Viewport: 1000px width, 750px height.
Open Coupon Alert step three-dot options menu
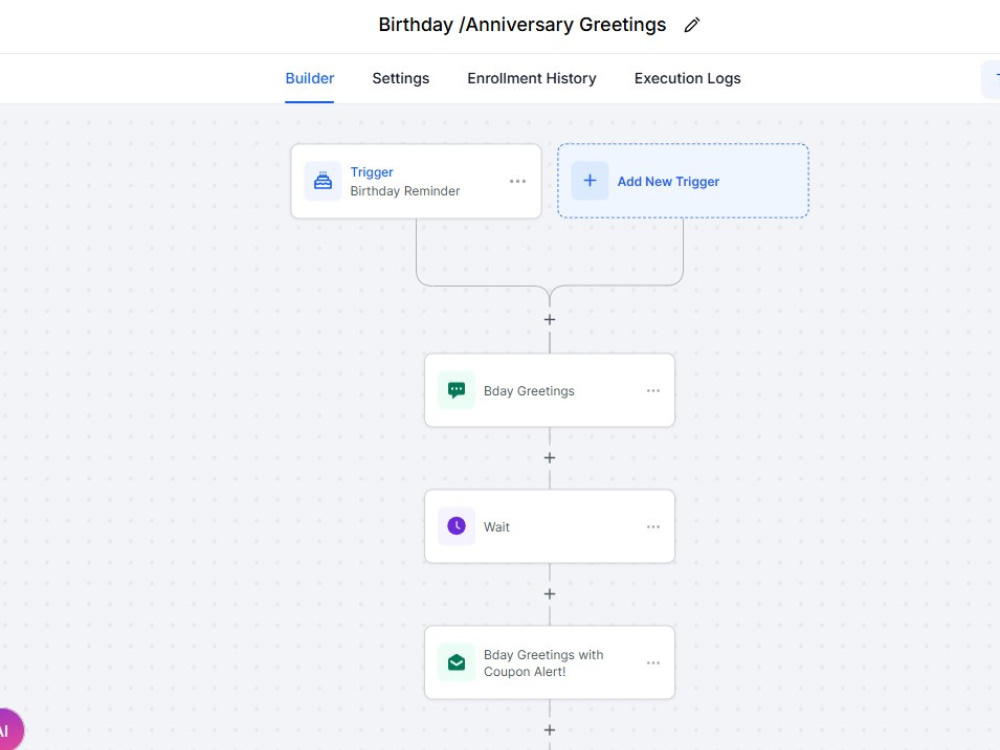[653, 663]
